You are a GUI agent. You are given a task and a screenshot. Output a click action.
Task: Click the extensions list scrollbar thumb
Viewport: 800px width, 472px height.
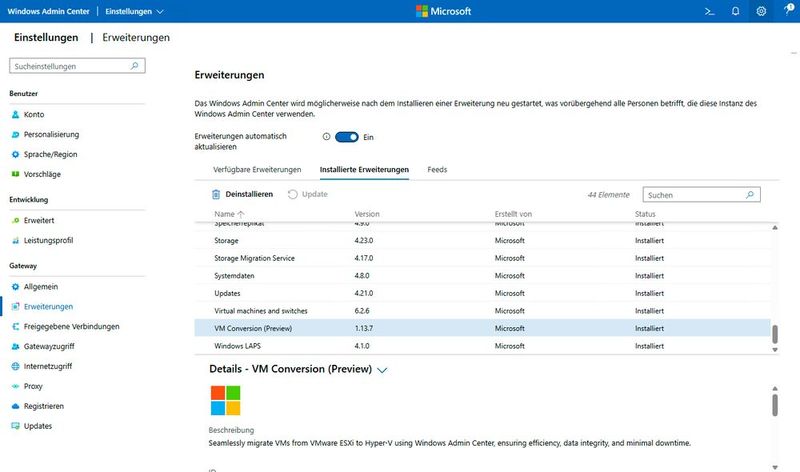coord(775,334)
